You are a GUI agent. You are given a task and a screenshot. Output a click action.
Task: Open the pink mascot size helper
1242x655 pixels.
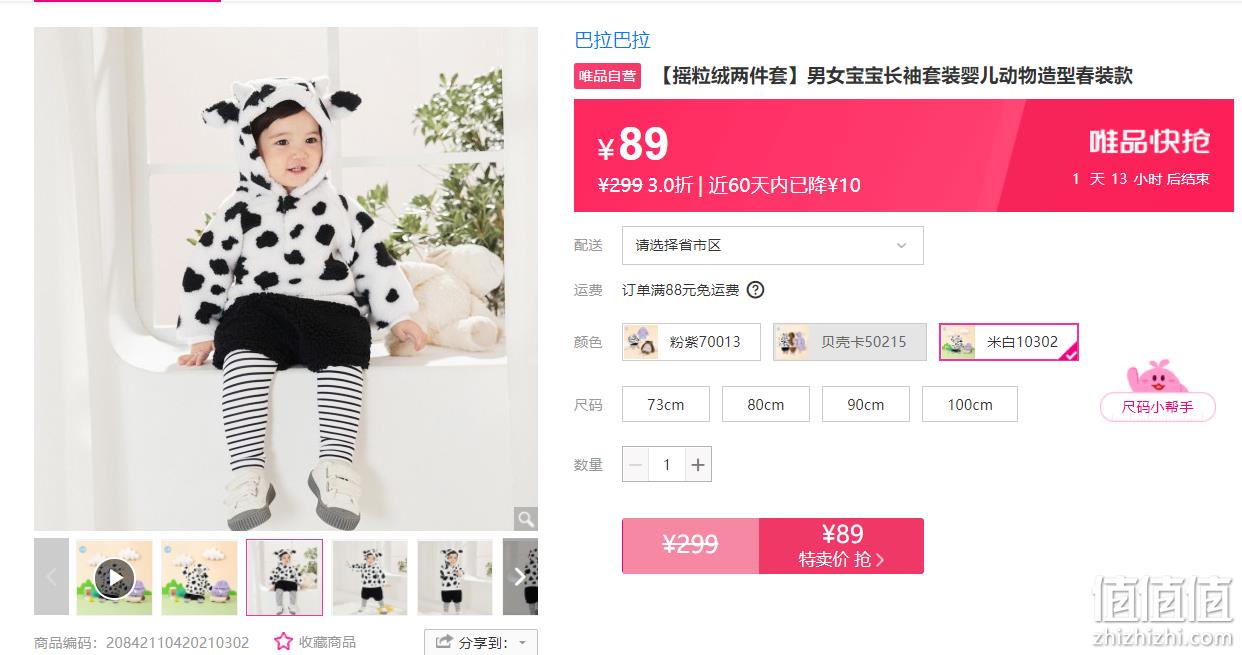1157,391
